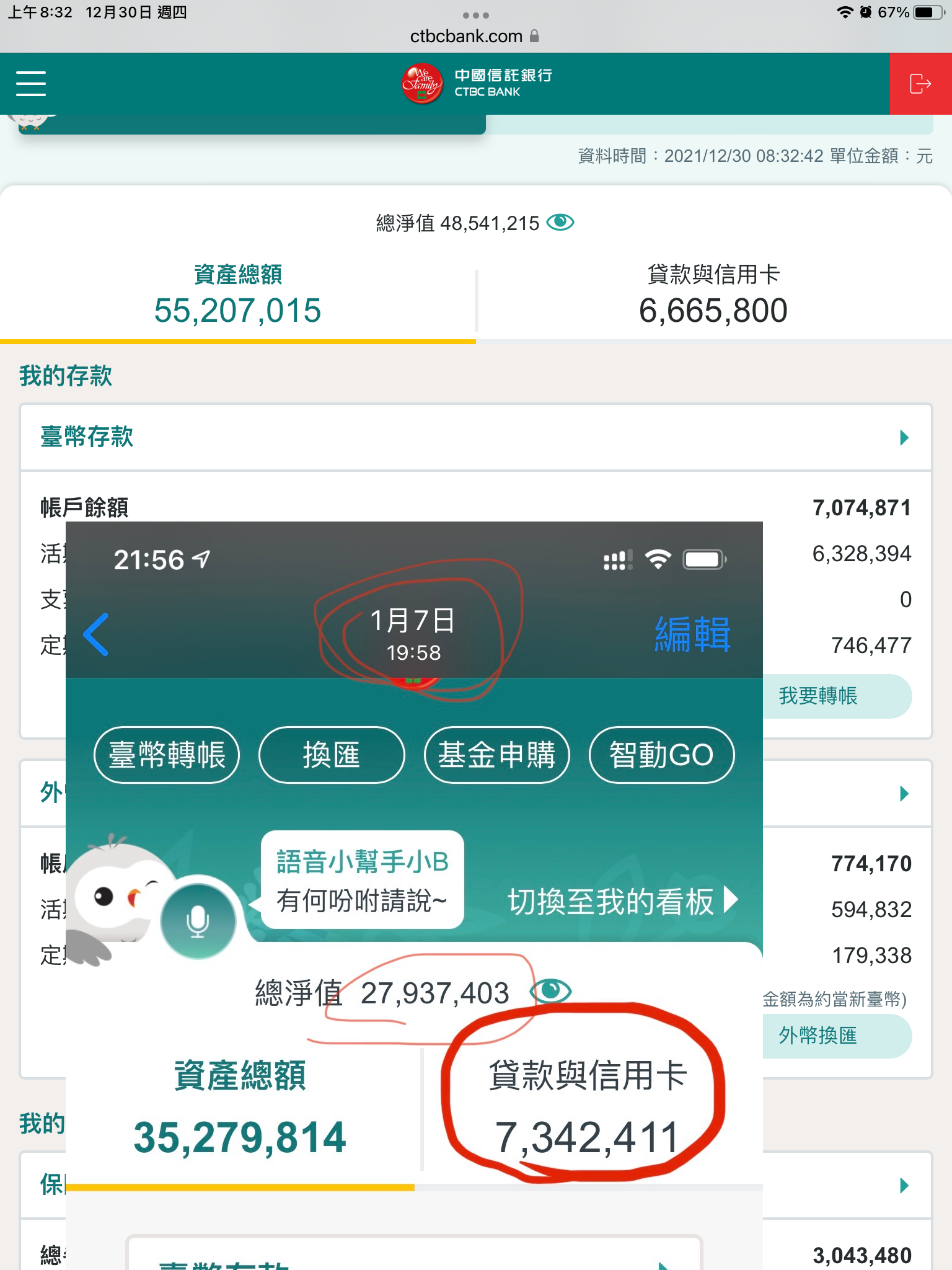Tap the CTBC Bank logo
The image size is (952, 1270).
[476, 84]
